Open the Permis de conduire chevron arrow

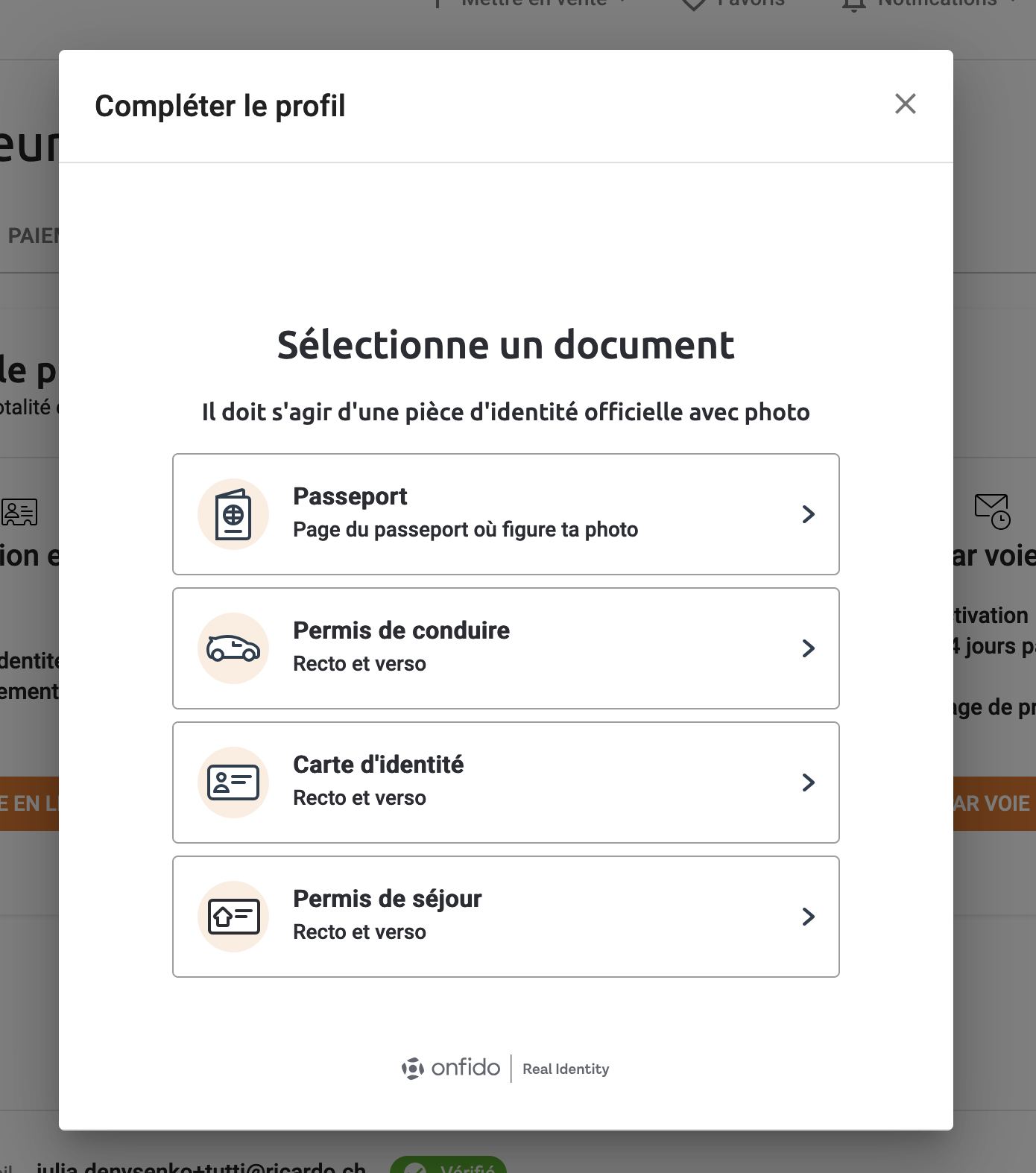point(809,648)
